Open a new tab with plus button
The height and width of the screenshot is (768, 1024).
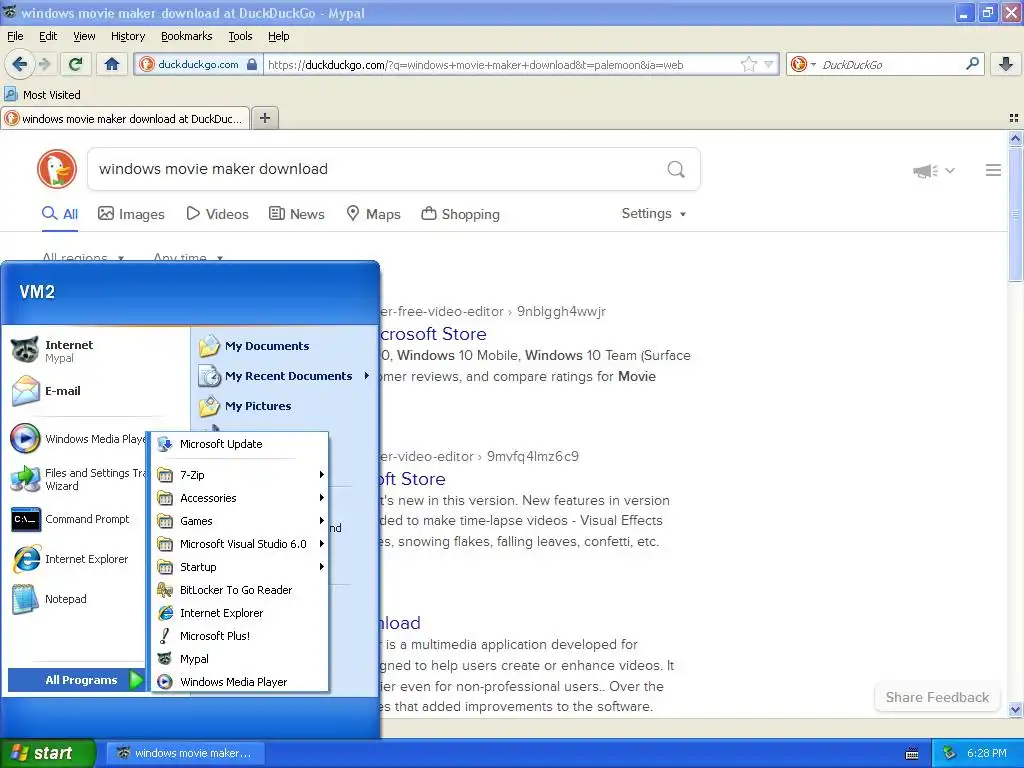click(265, 118)
